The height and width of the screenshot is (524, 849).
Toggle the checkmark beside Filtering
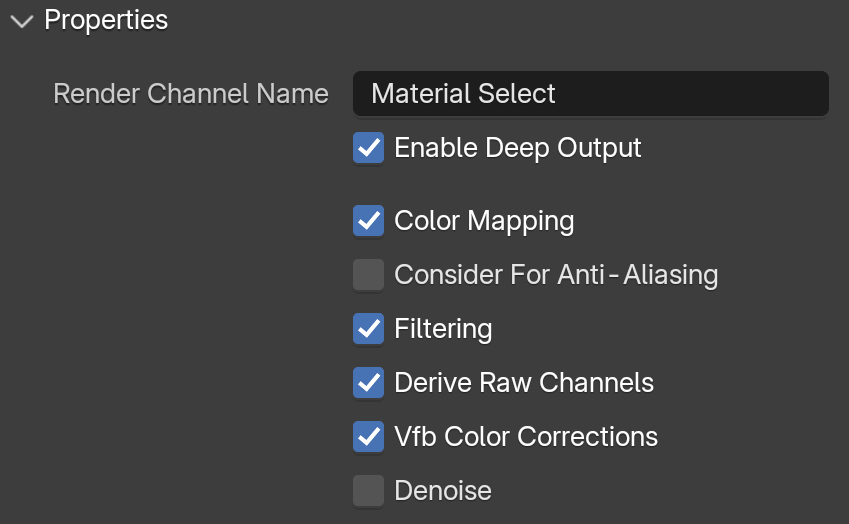(369, 329)
